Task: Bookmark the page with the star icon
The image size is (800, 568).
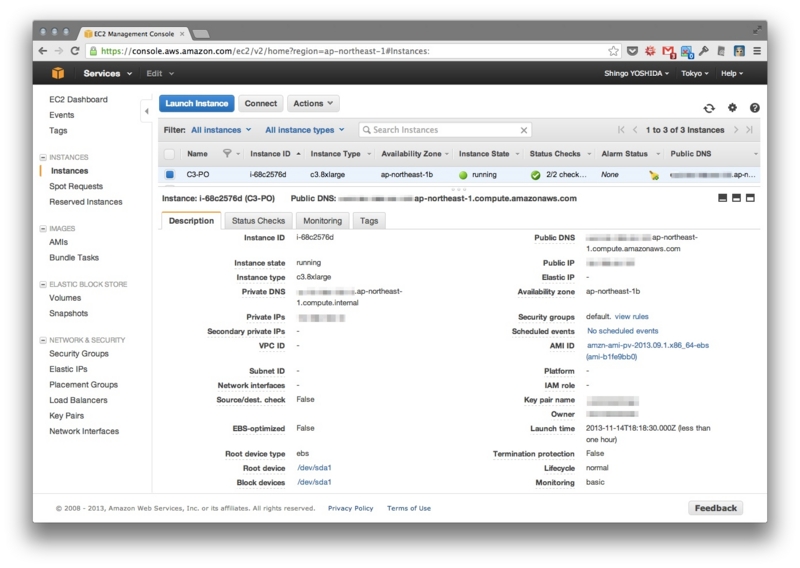Action: [613, 51]
